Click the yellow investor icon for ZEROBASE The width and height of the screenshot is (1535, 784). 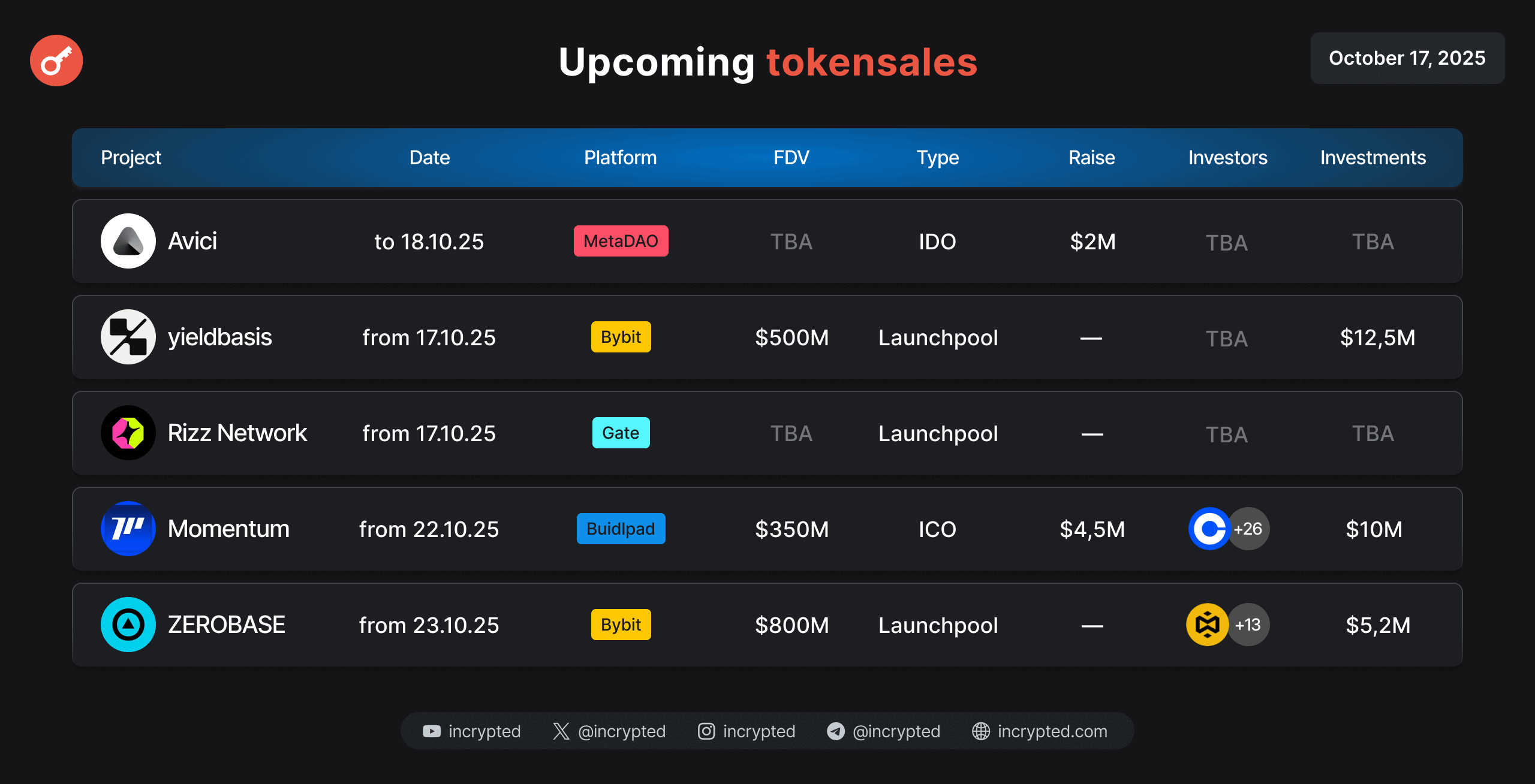point(1207,625)
